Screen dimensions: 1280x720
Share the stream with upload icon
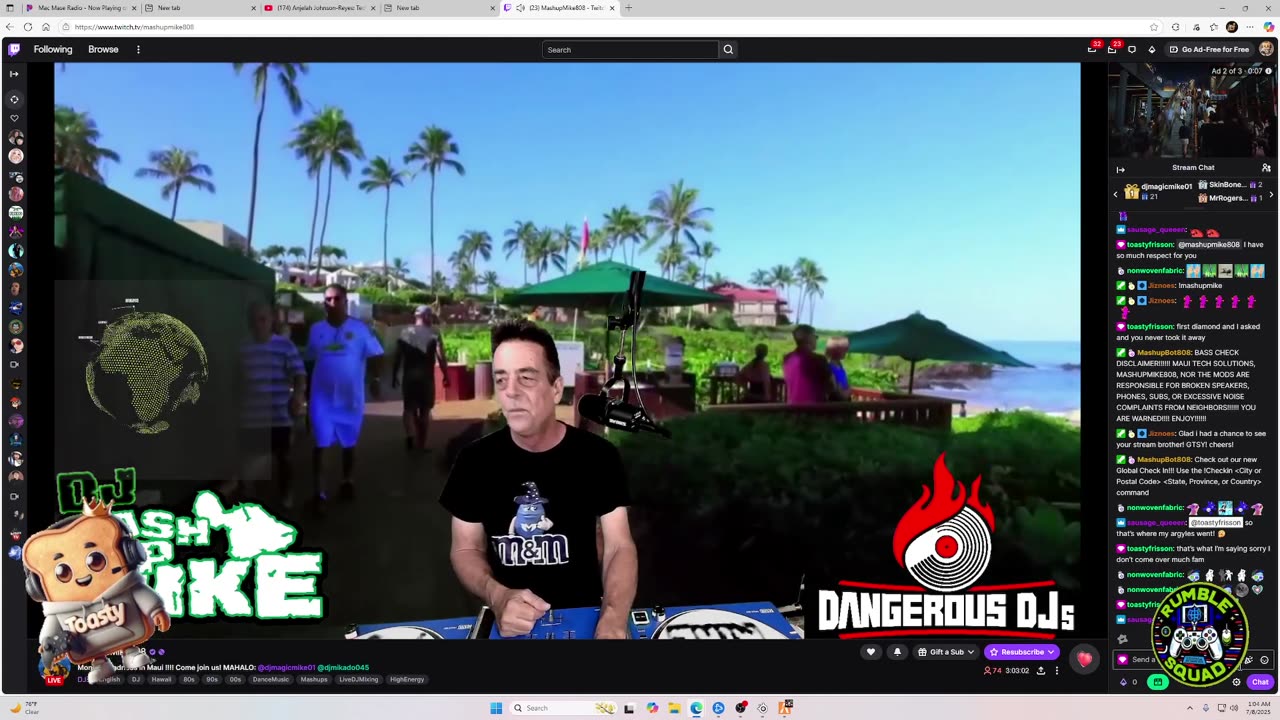pyautogui.click(x=1040, y=671)
